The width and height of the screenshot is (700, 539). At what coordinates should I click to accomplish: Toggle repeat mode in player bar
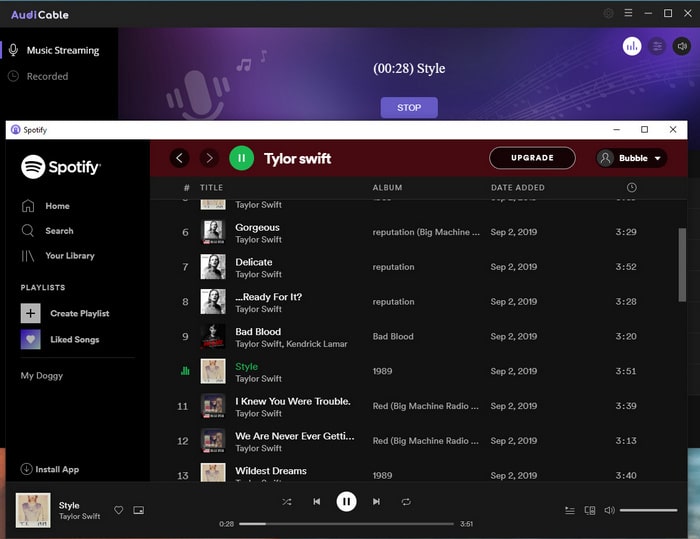pos(406,502)
